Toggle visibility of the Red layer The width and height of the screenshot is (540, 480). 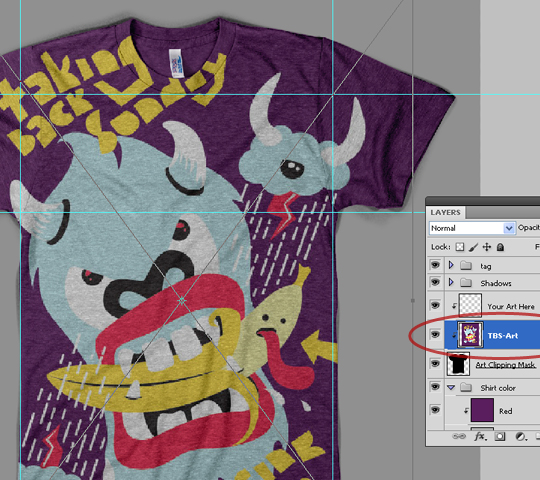[435, 410]
